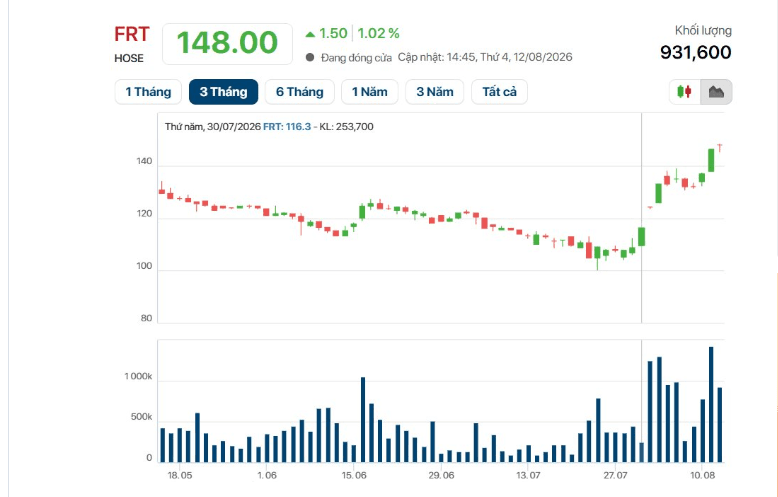This screenshot has width=778, height=497.
Task: Click the 15.06 date axis label
Action: pyautogui.click(x=354, y=475)
